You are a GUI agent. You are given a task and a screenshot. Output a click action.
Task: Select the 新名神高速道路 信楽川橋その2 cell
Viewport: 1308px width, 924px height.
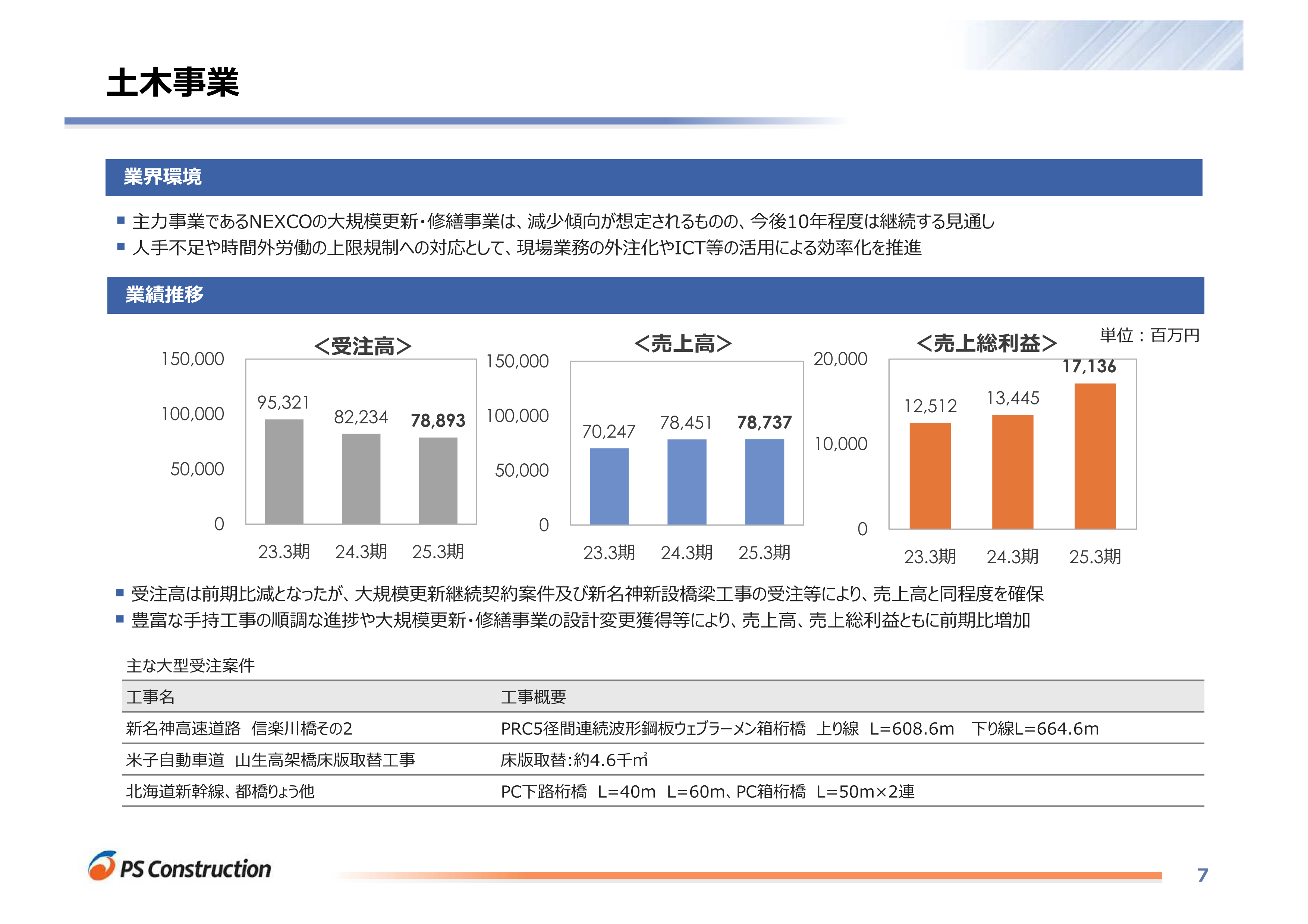pos(239,728)
